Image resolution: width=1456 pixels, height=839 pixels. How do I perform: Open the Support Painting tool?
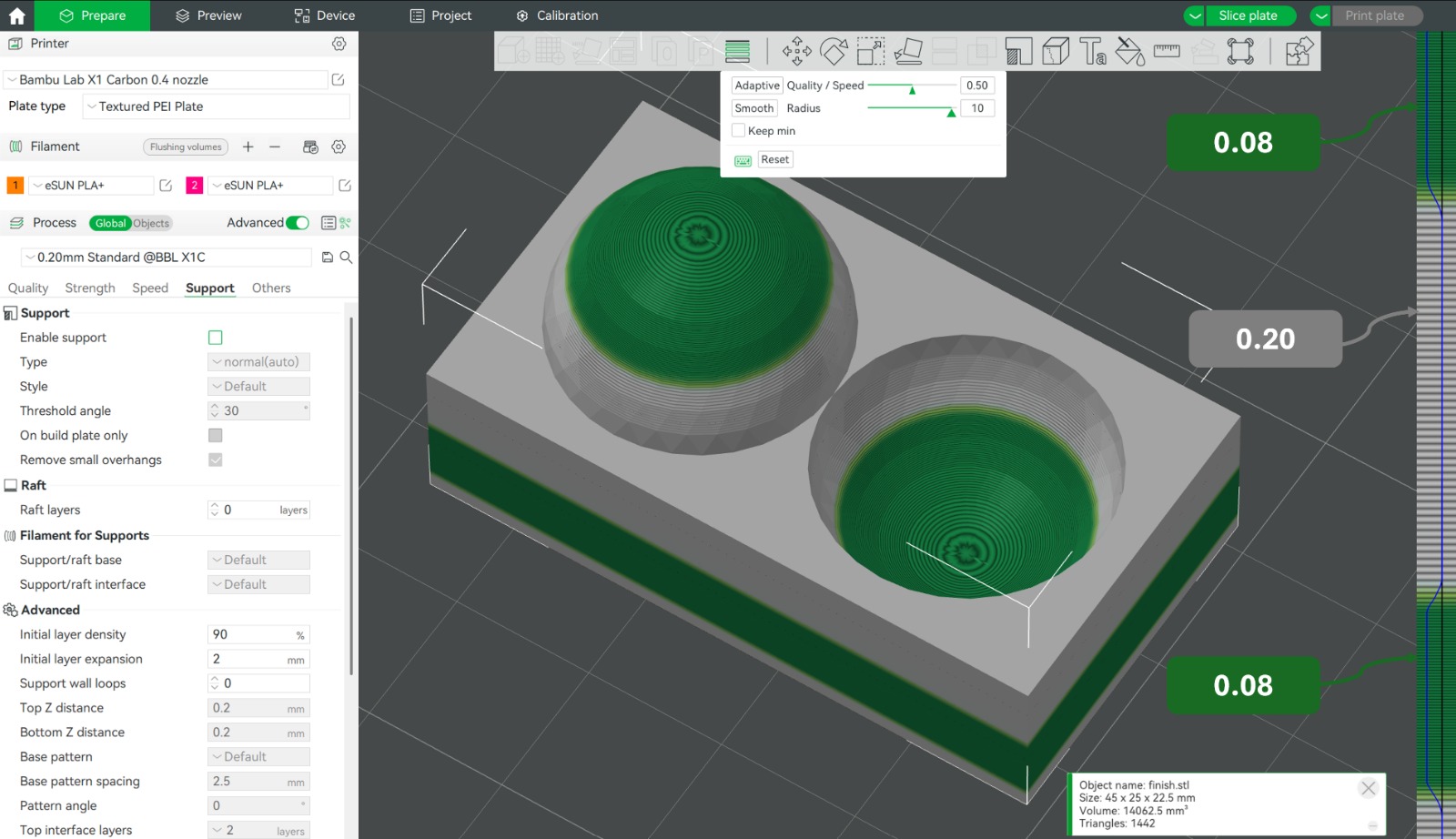point(1018,52)
